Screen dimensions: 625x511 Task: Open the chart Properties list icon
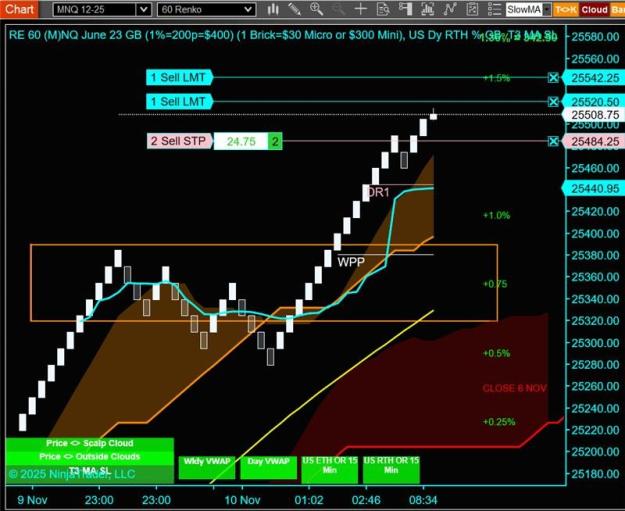click(x=494, y=9)
